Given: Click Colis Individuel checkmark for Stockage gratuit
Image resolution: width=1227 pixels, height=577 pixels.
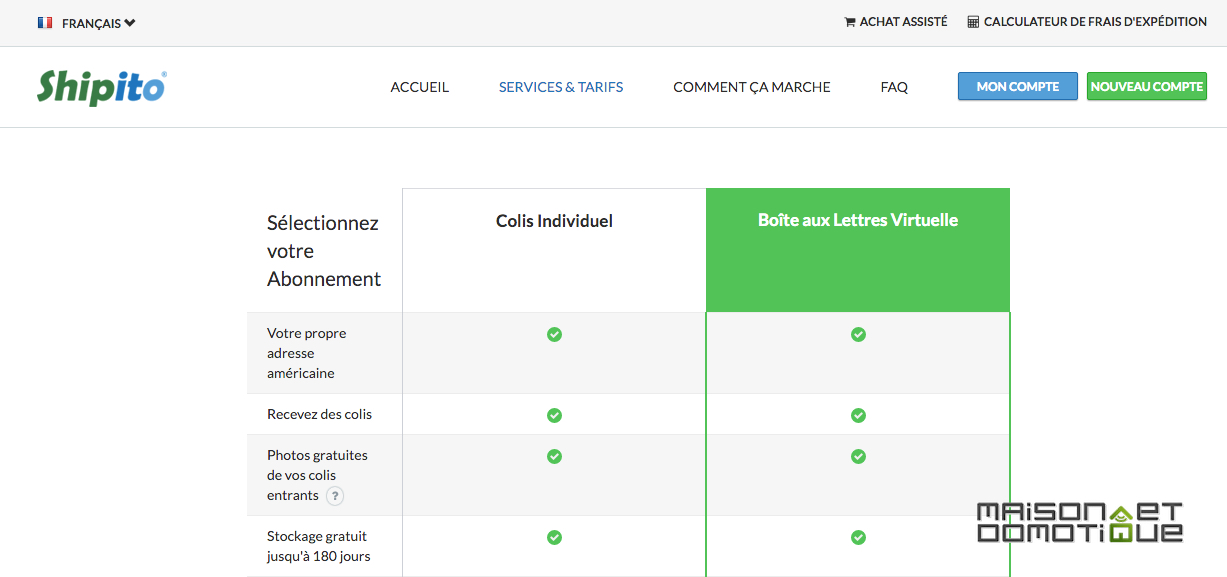Looking at the screenshot, I should 554,537.
